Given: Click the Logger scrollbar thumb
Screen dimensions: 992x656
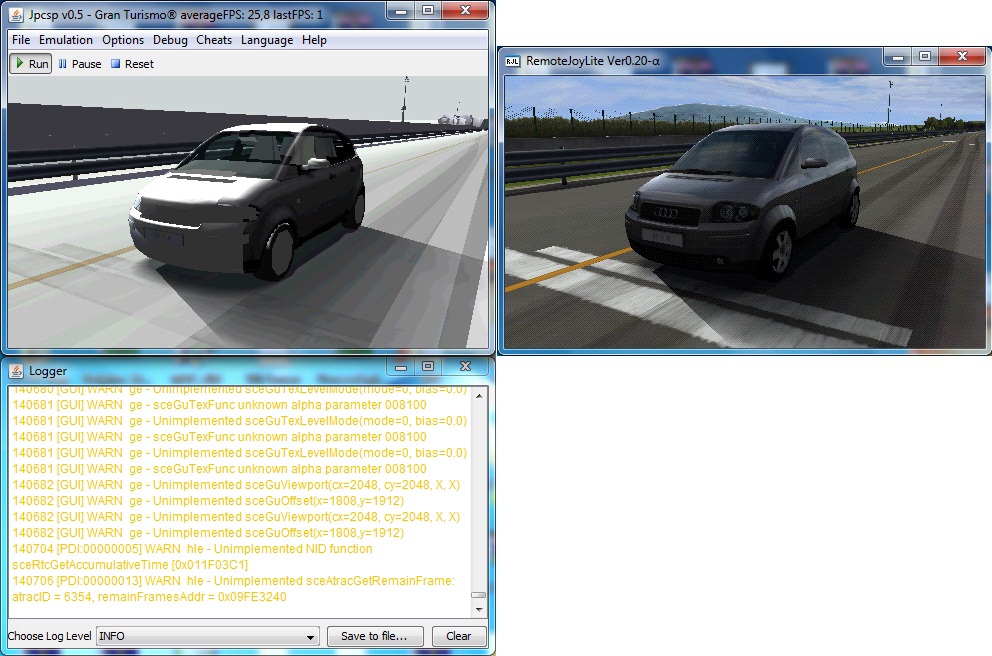Looking at the screenshot, I should click(x=479, y=595).
